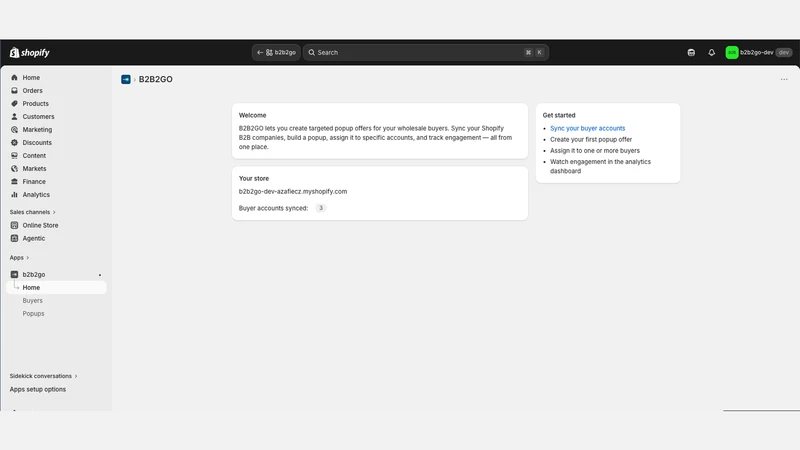Open the Customers person icon
The height and width of the screenshot is (450, 800).
(14, 116)
